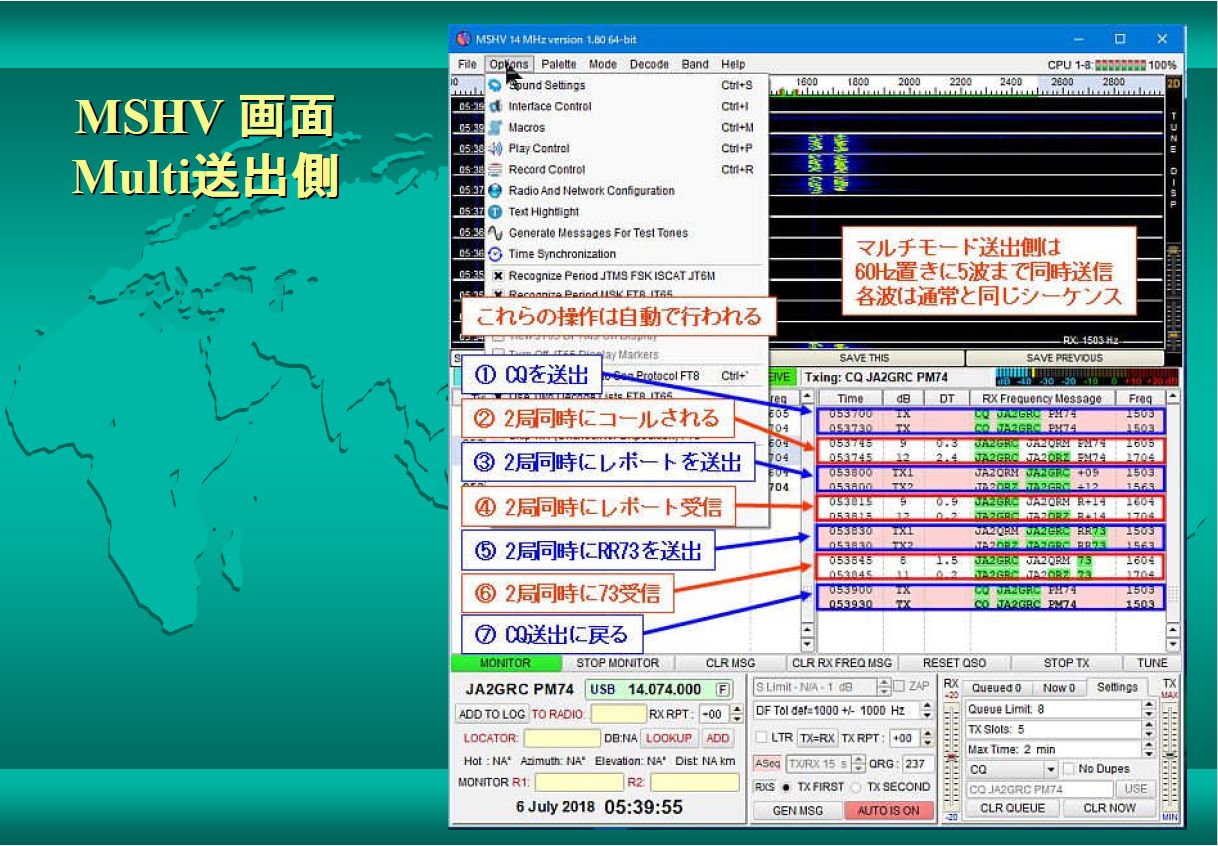This screenshot has width=1218, height=846.
Task: Click the 2D waterfall display button
Action: 1172,84
